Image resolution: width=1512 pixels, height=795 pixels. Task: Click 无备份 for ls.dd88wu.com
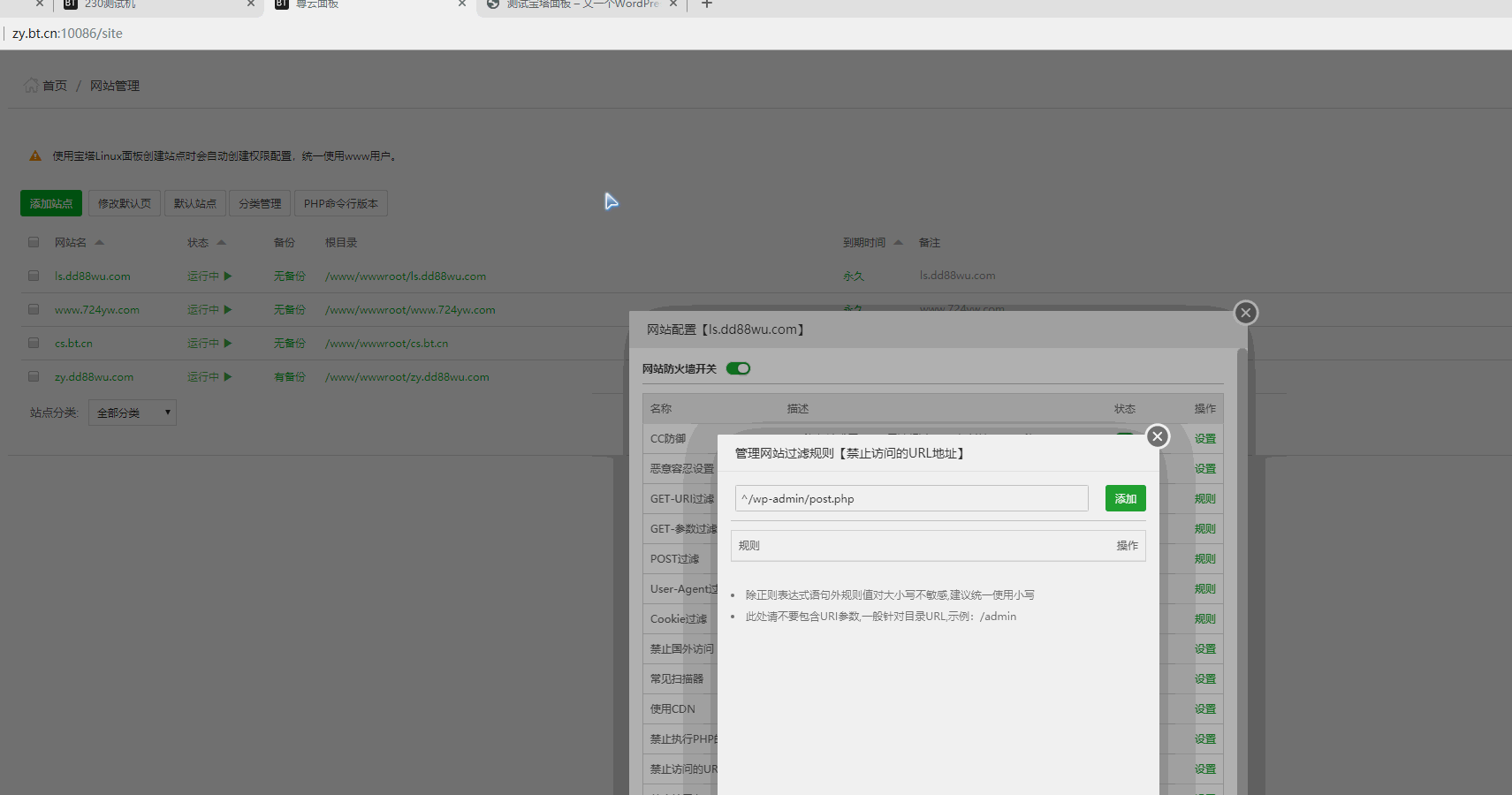[290, 276]
